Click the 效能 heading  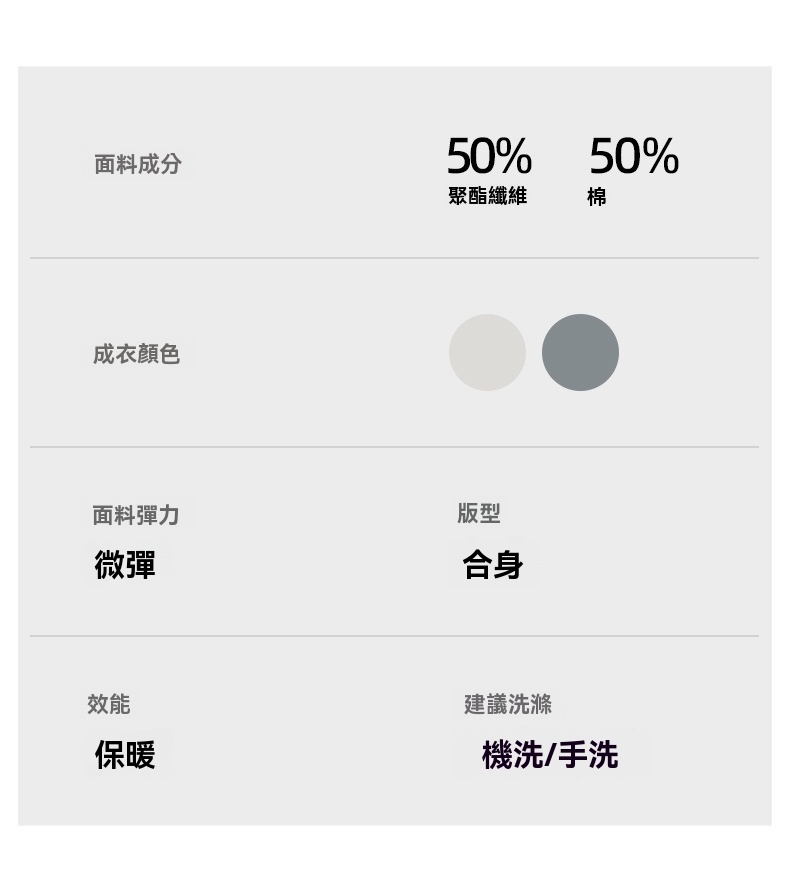[108, 704]
